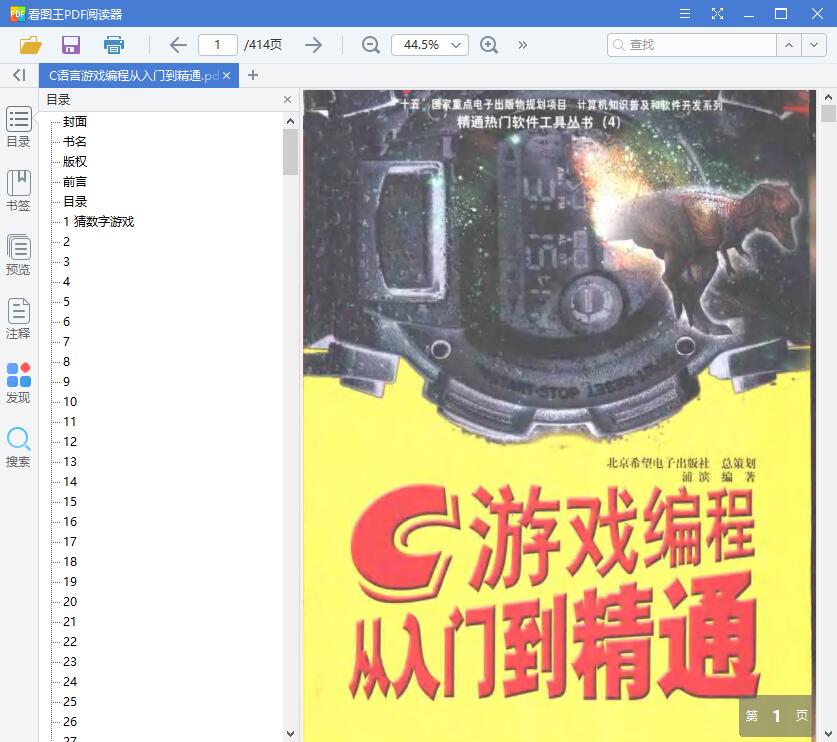
Task: Click the outline panel scroll up arrow
Action: (290, 121)
